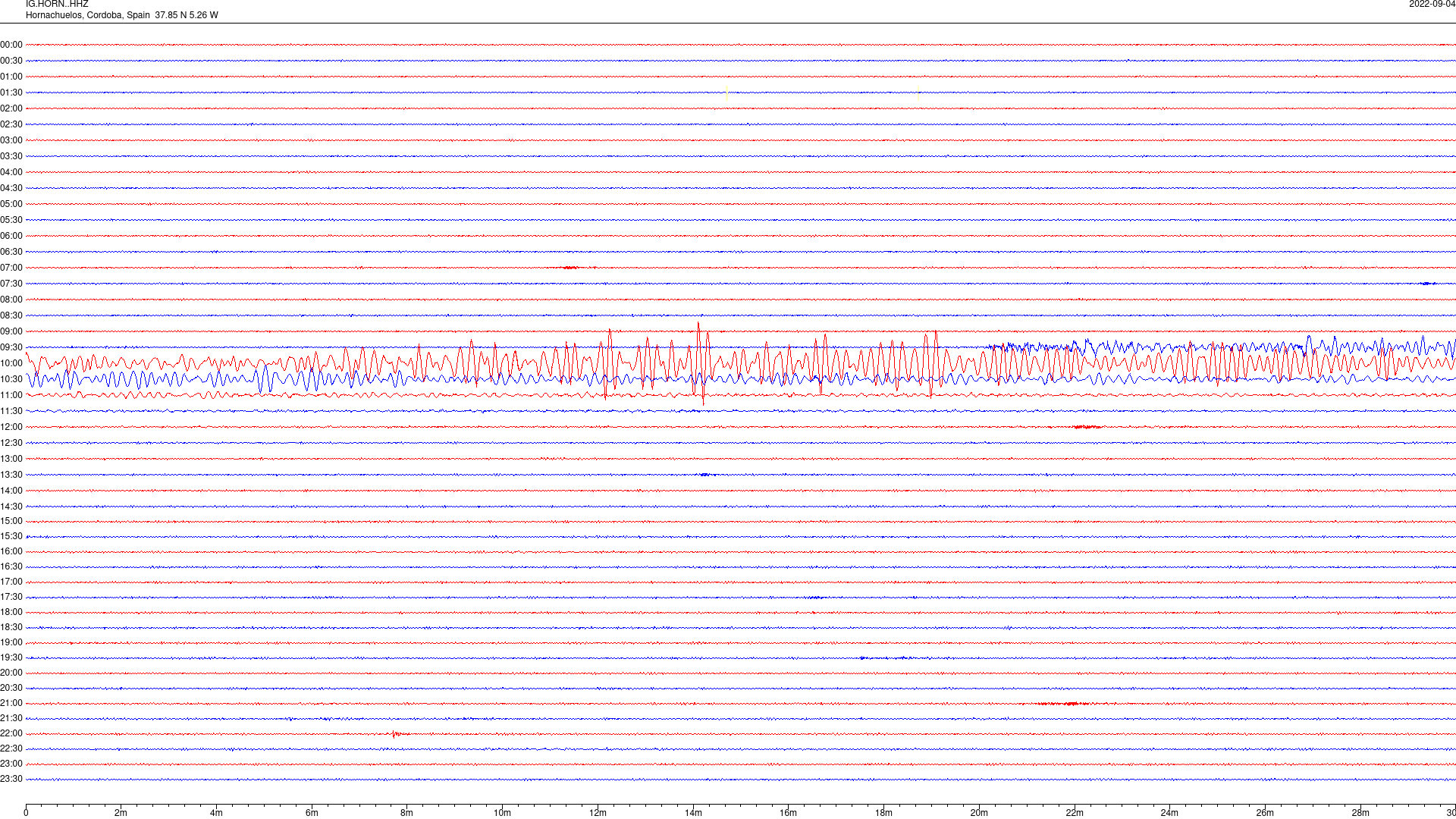Select the 08:30 time row label
Screen dimensions: 1456x819
coord(11,315)
